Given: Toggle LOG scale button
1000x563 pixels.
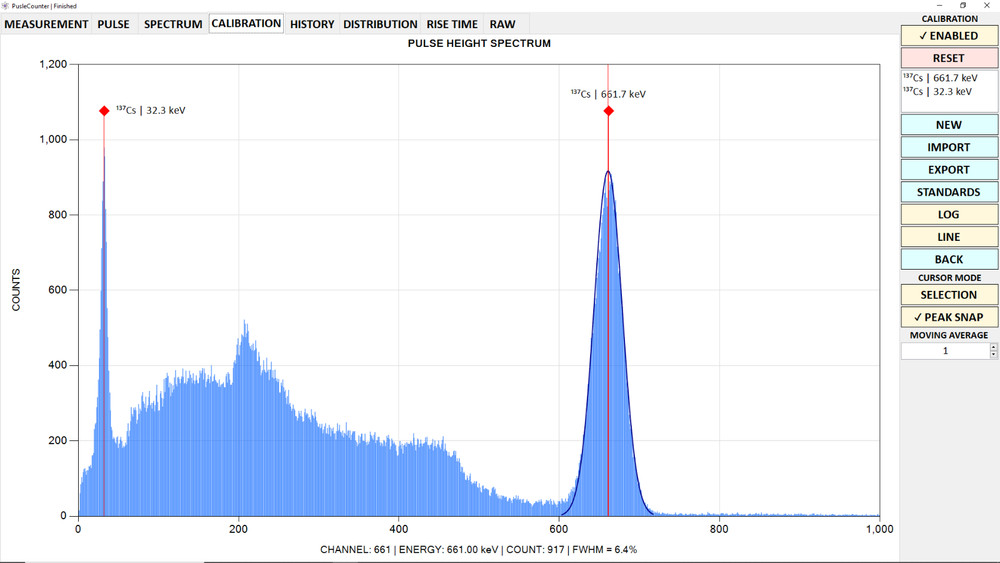Looking at the screenshot, I should point(948,214).
